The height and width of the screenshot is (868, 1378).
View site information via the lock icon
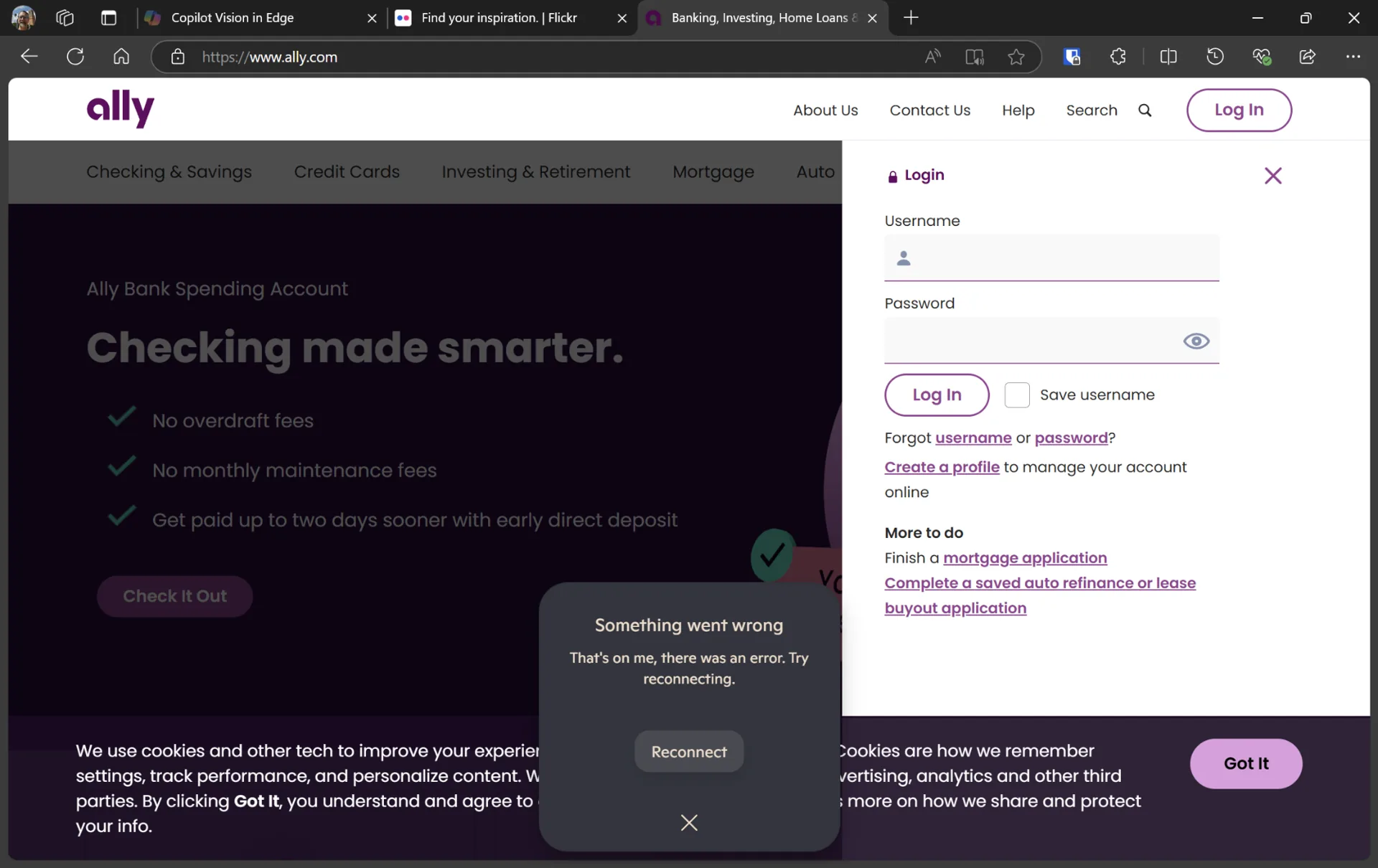tap(178, 57)
